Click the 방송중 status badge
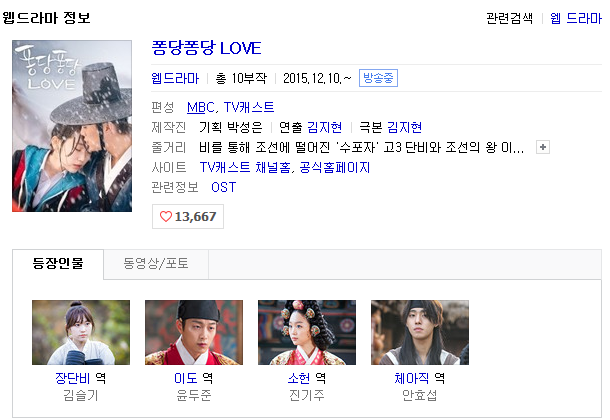610x420 pixels. (378, 78)
